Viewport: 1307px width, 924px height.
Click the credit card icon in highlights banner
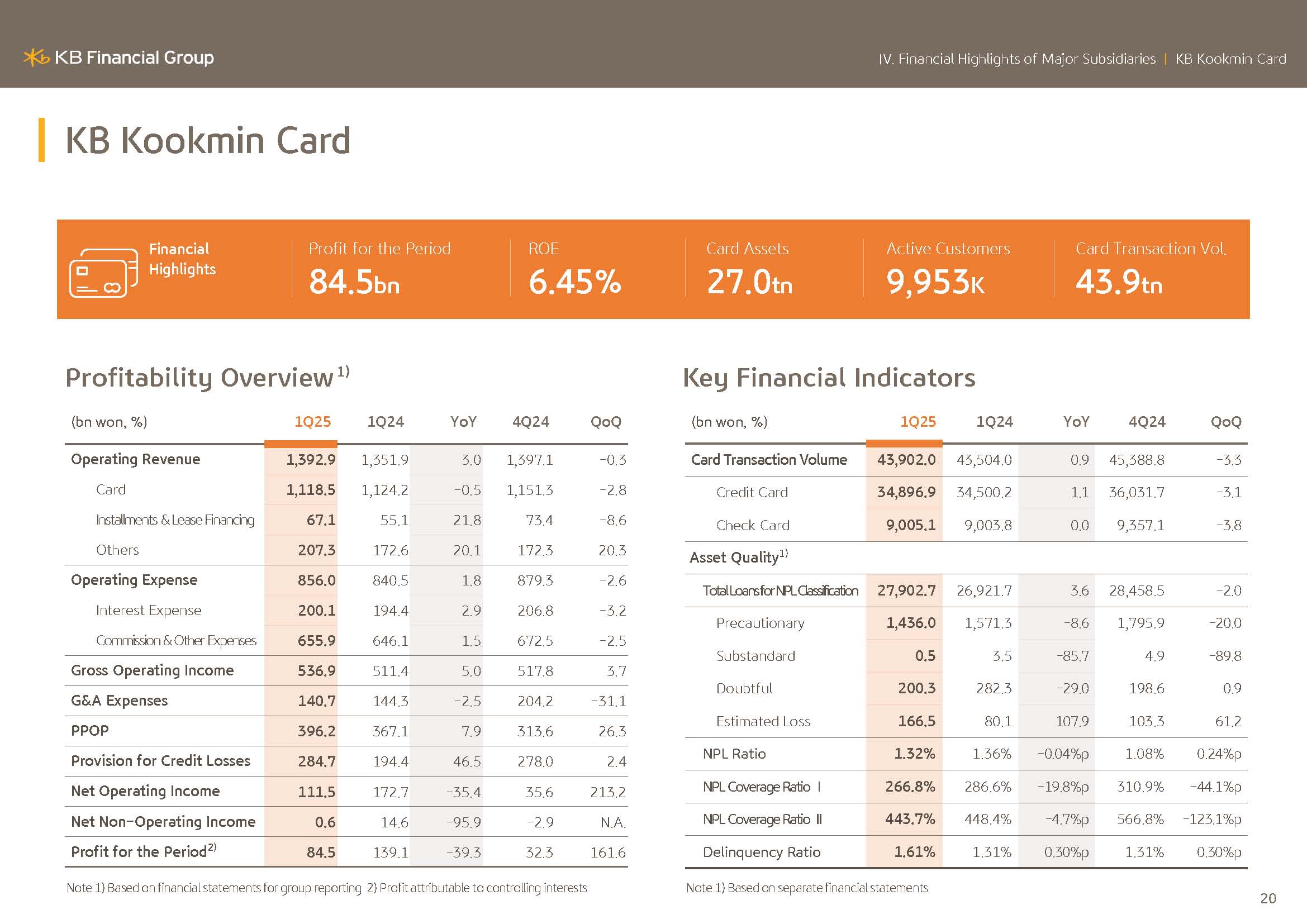point(103,273)
